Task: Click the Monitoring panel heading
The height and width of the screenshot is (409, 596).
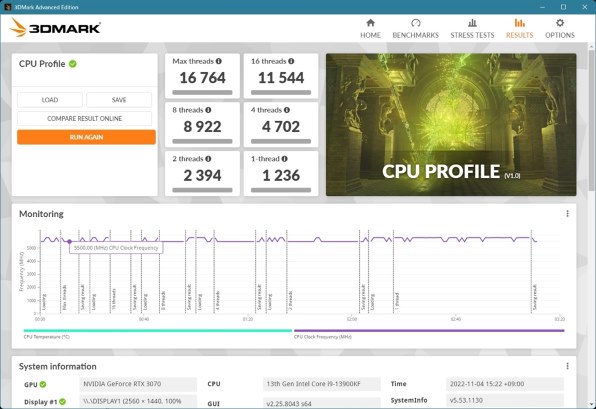Action: tap(41, 214)
